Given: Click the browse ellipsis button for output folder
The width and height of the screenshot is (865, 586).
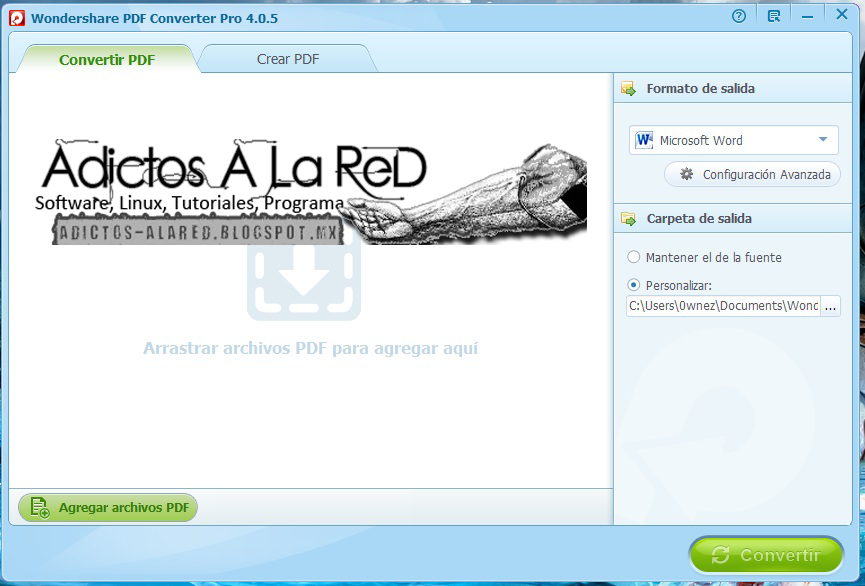Looking at the screenshot, I should pos(831,307).
